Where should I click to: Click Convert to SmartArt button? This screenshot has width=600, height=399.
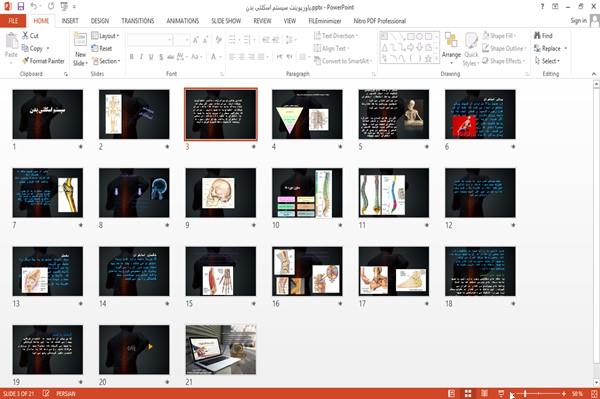342,61
